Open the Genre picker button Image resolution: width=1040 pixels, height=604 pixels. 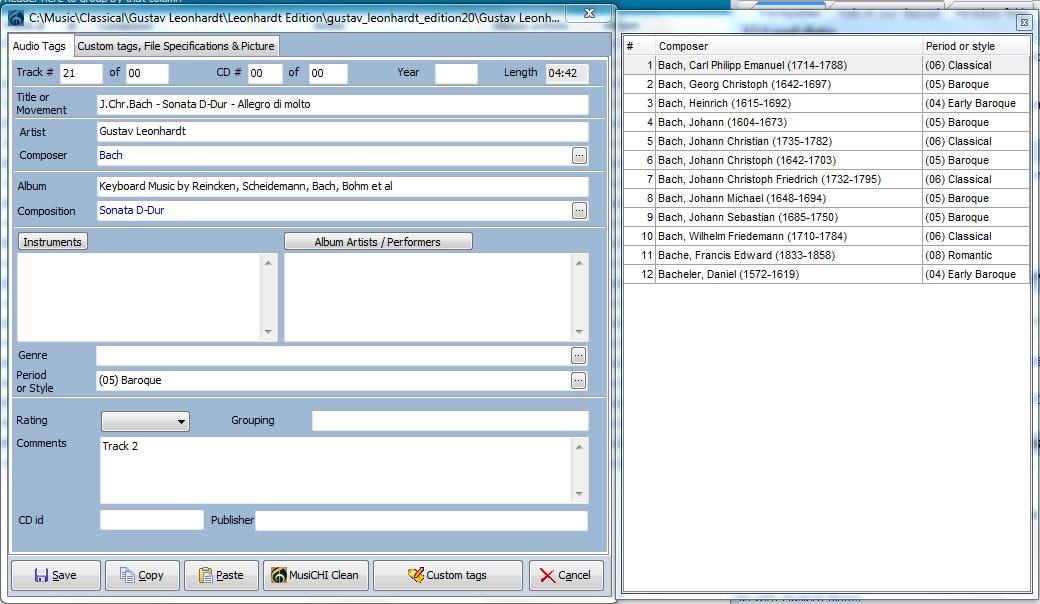pyautogui.click(x=579, y=355)
